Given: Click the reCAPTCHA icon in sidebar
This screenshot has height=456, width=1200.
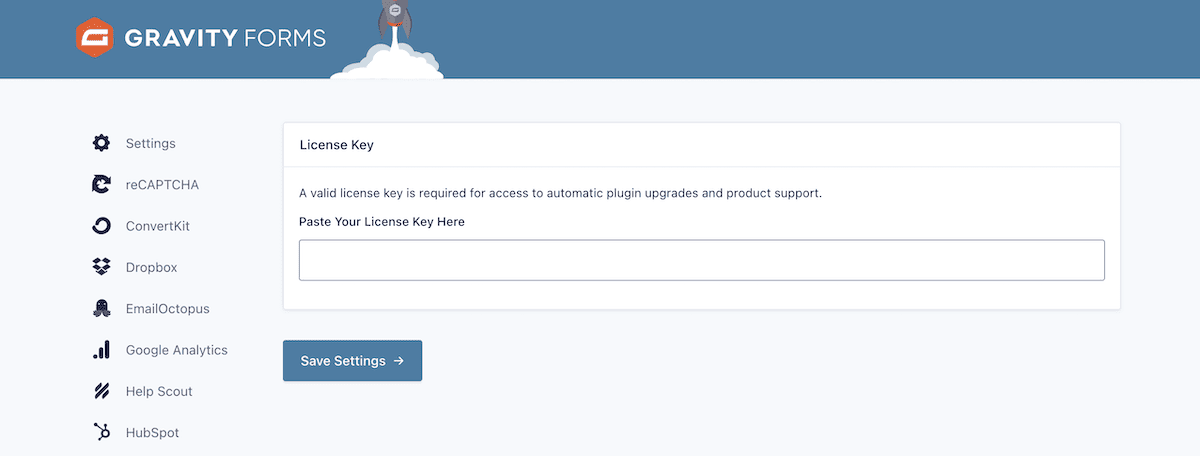Looking at the screenshot, I should click(x=101, y=184).
